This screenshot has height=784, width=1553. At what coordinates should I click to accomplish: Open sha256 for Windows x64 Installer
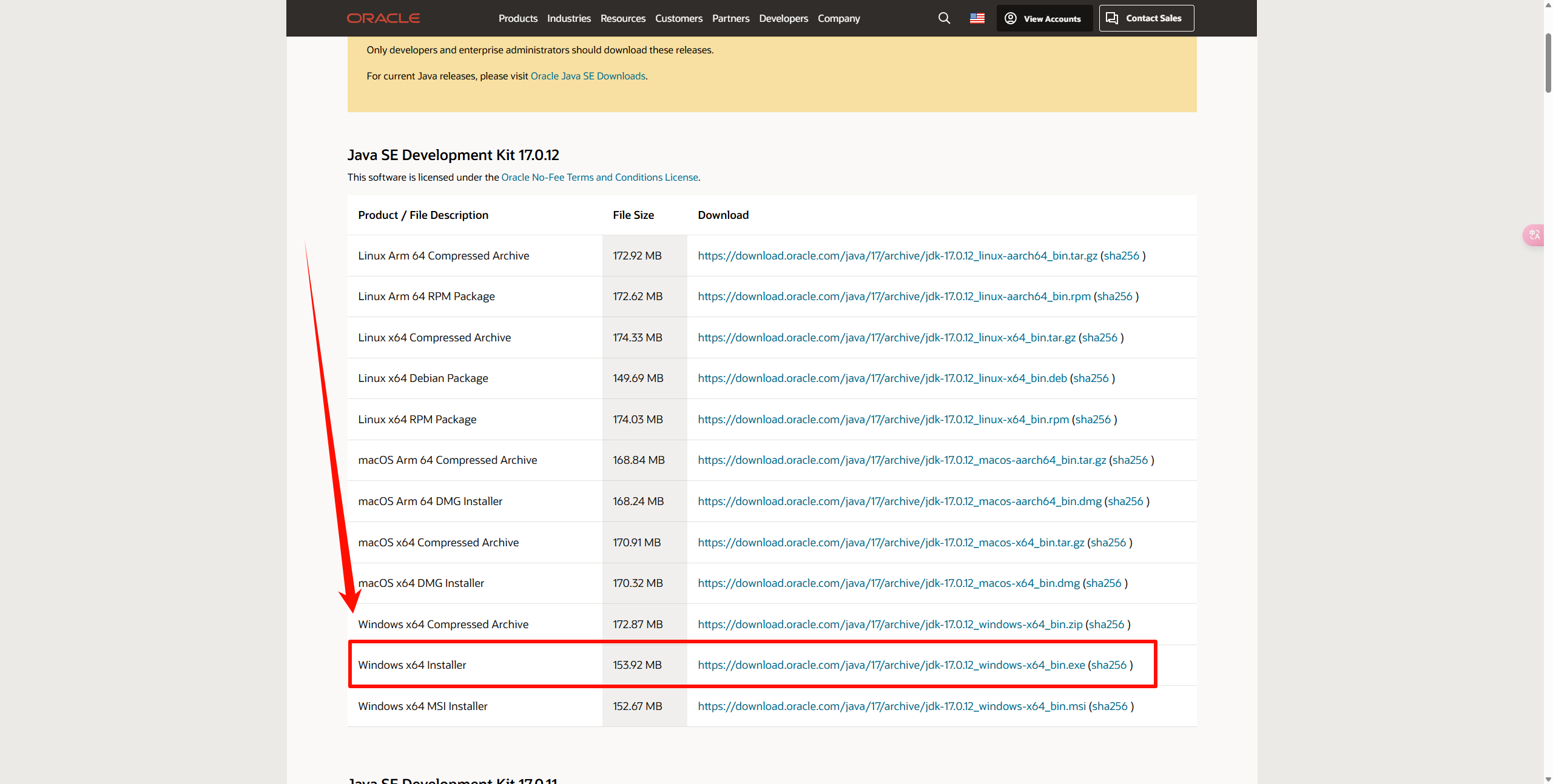pyautogui.click(x=1109, y=665)
